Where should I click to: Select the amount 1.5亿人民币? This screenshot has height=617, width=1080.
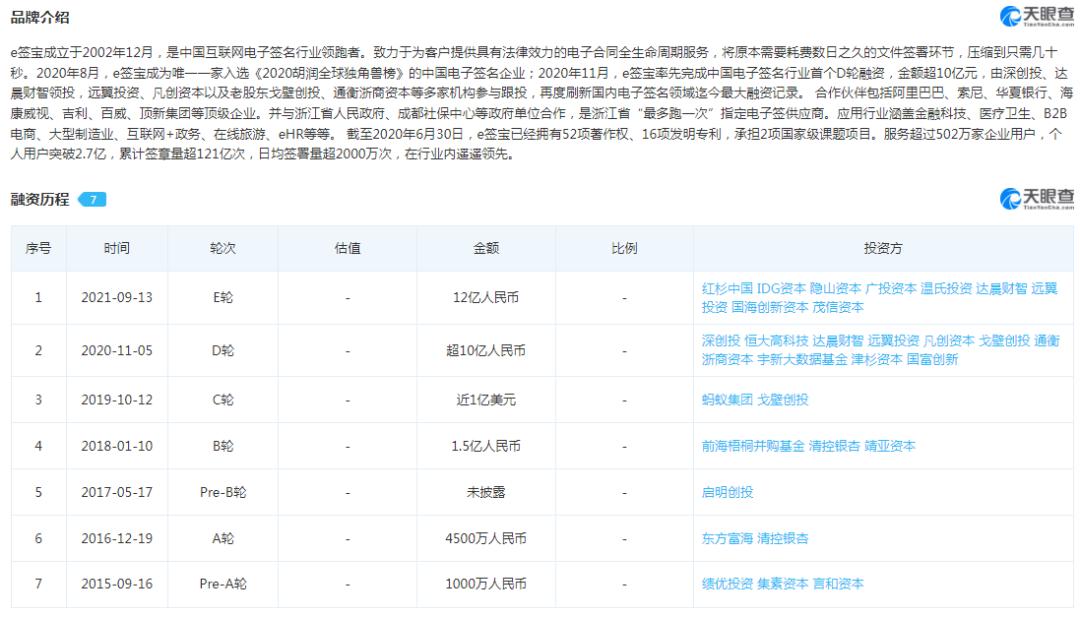[486, 446]
